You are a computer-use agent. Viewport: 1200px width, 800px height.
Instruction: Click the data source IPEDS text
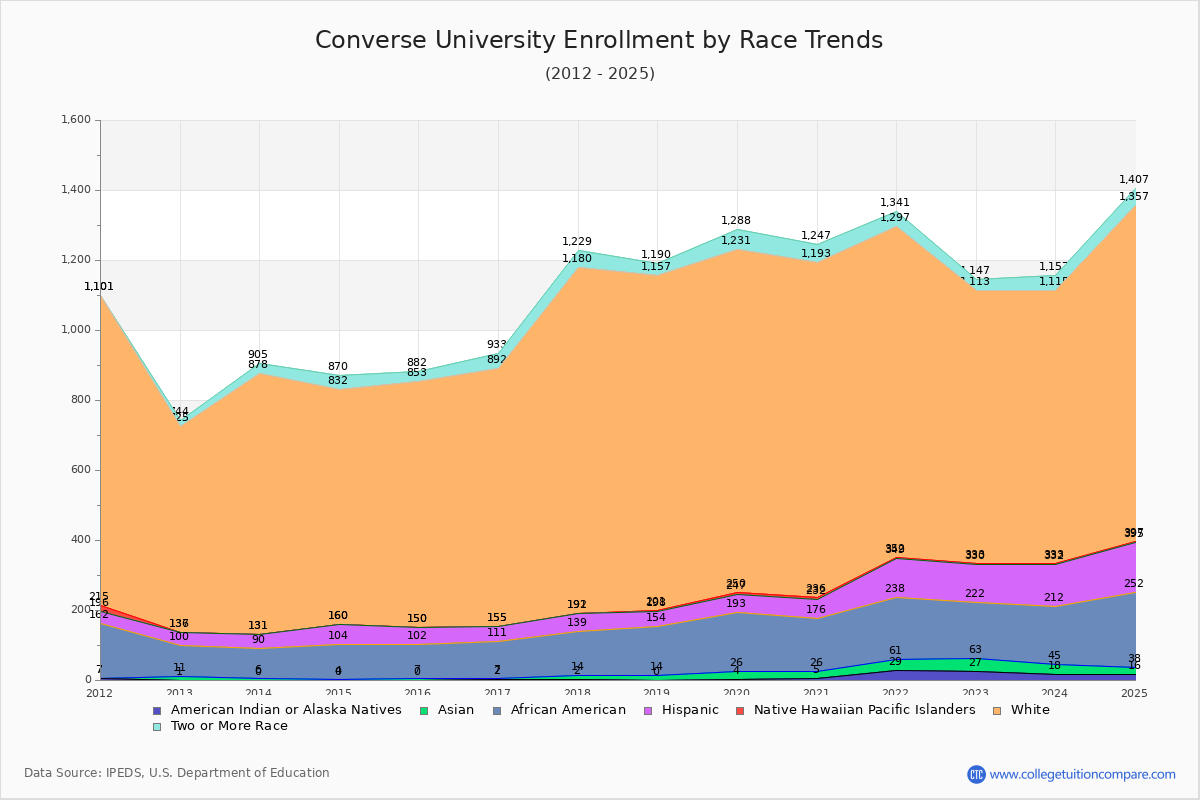coord(177,773)
